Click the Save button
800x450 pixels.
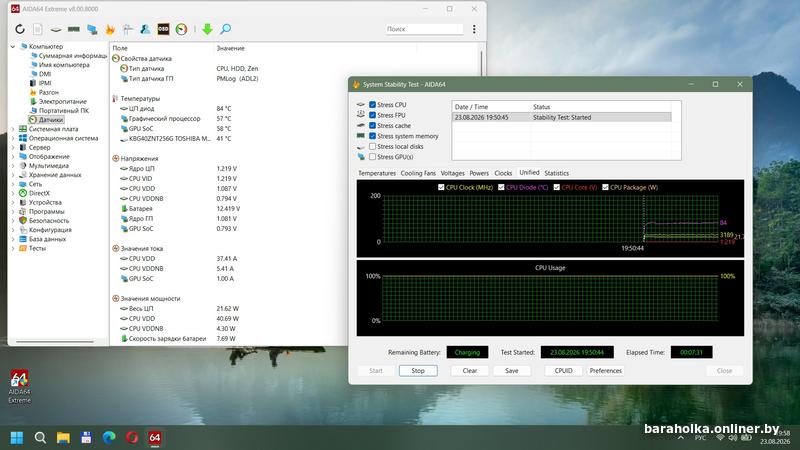pyautogui.click(x=512, y=371)
